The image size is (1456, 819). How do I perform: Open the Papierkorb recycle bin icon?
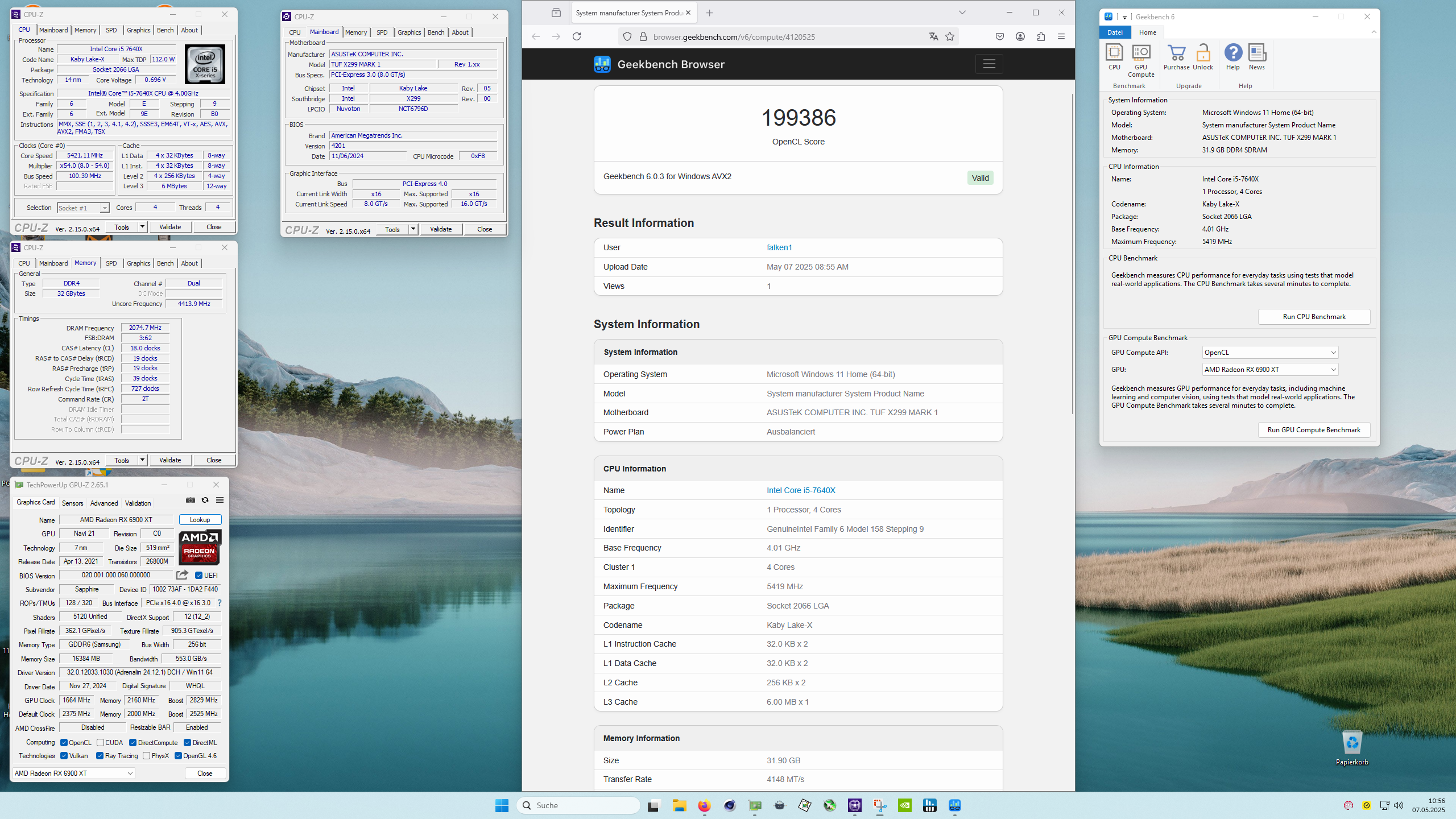pos(1352,748)
